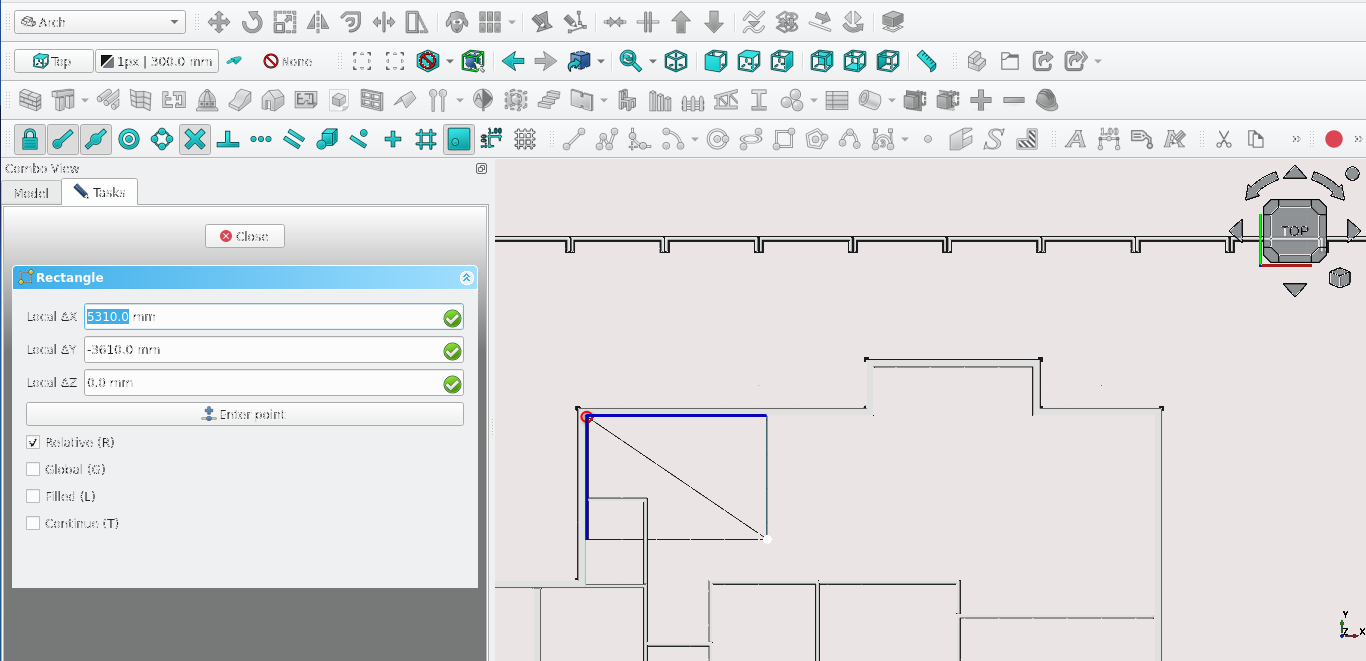
Task: Click the stairs tool icon
Action: click(548, 100)
